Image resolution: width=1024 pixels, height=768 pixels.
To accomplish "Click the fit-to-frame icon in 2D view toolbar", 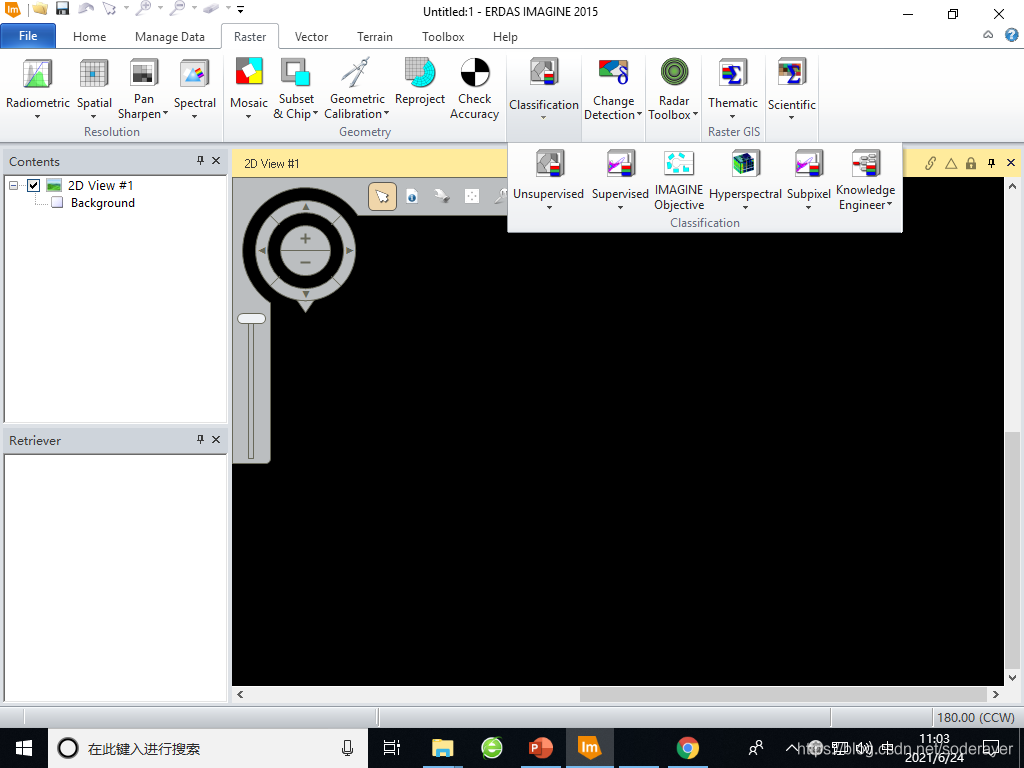I will (472, 197).
